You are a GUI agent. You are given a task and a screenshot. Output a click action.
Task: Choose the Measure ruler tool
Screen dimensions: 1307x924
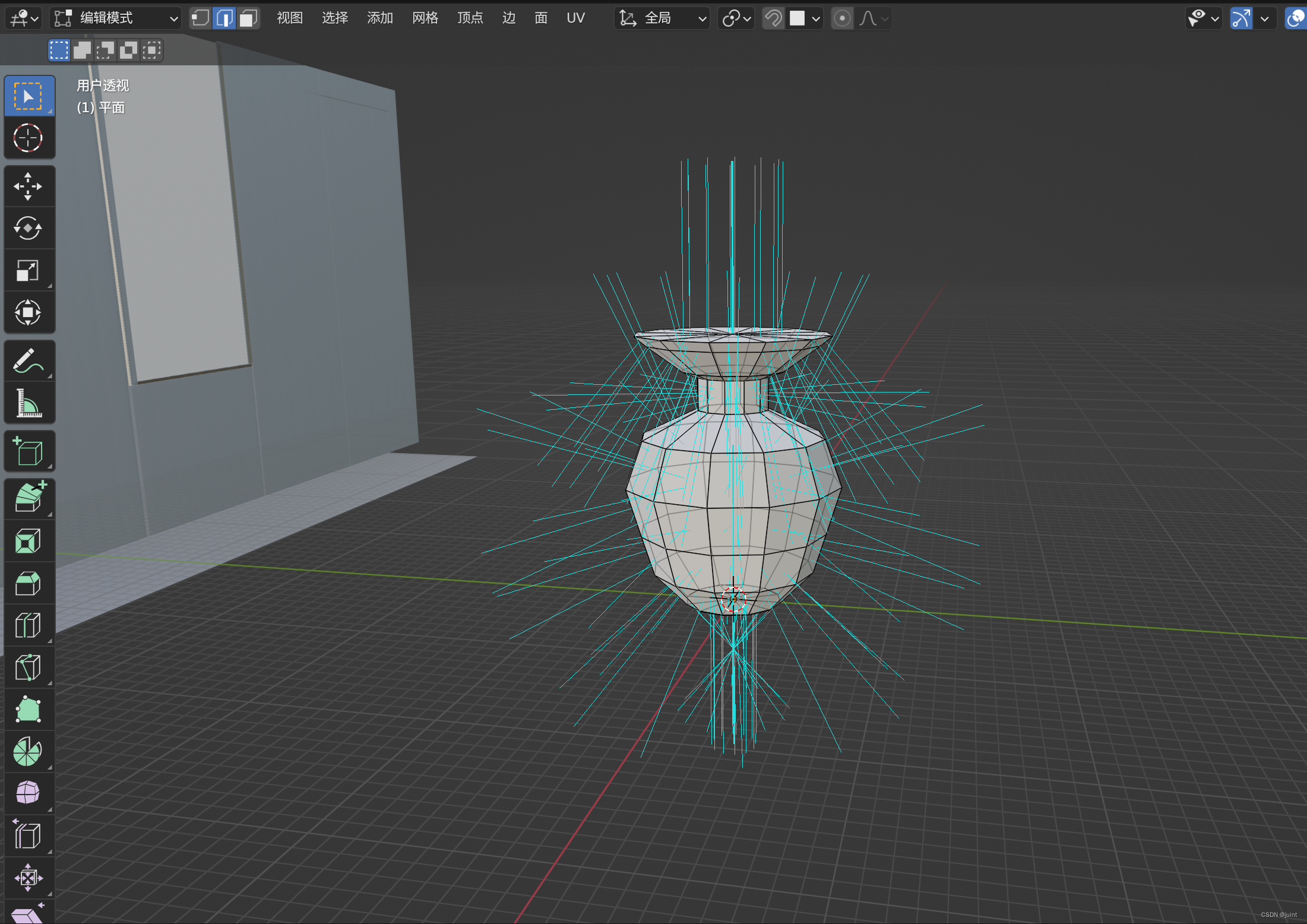[x=28, y=403]
